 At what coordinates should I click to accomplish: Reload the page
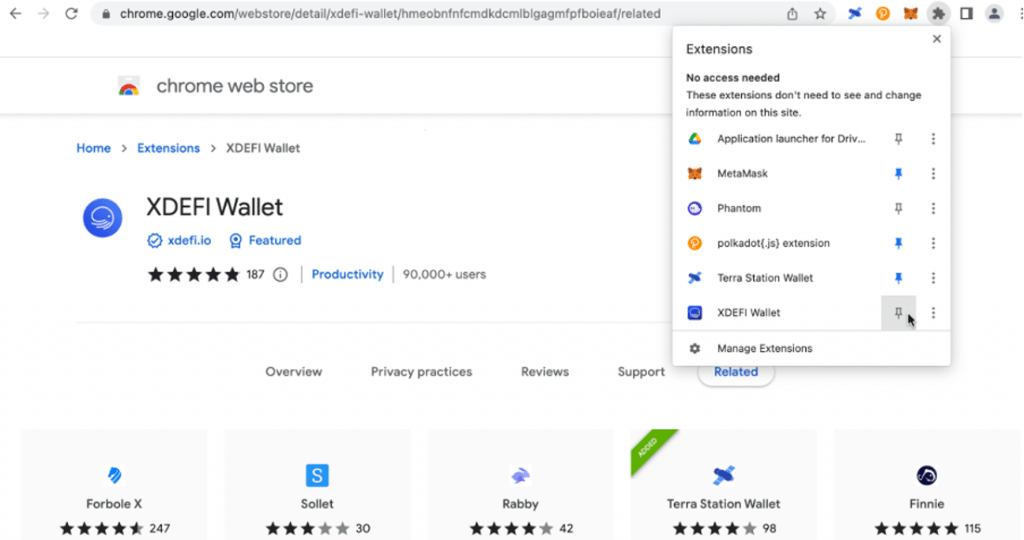pyautogui.click(x=71, y=14)
